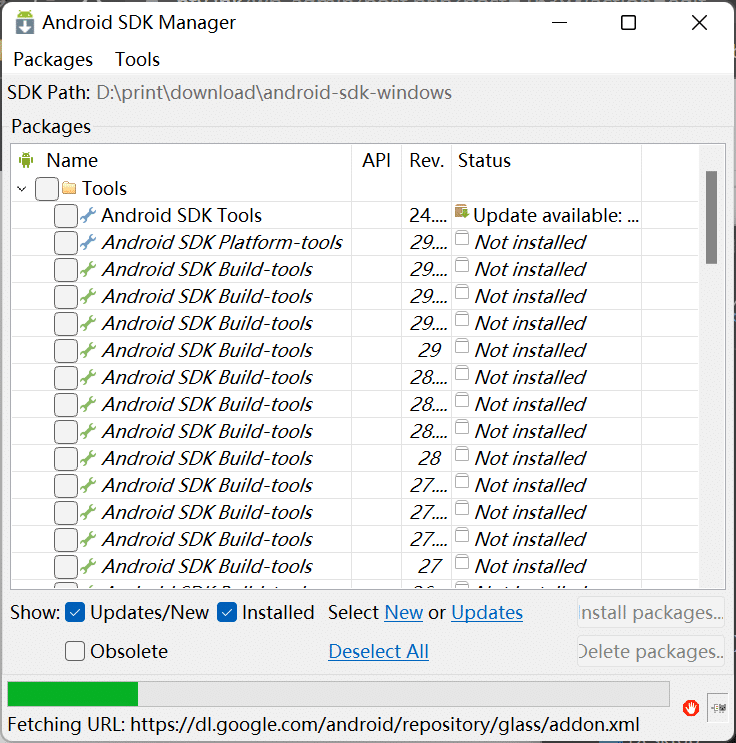Maximize the Android SDK Manager window

tap(628, 23)
